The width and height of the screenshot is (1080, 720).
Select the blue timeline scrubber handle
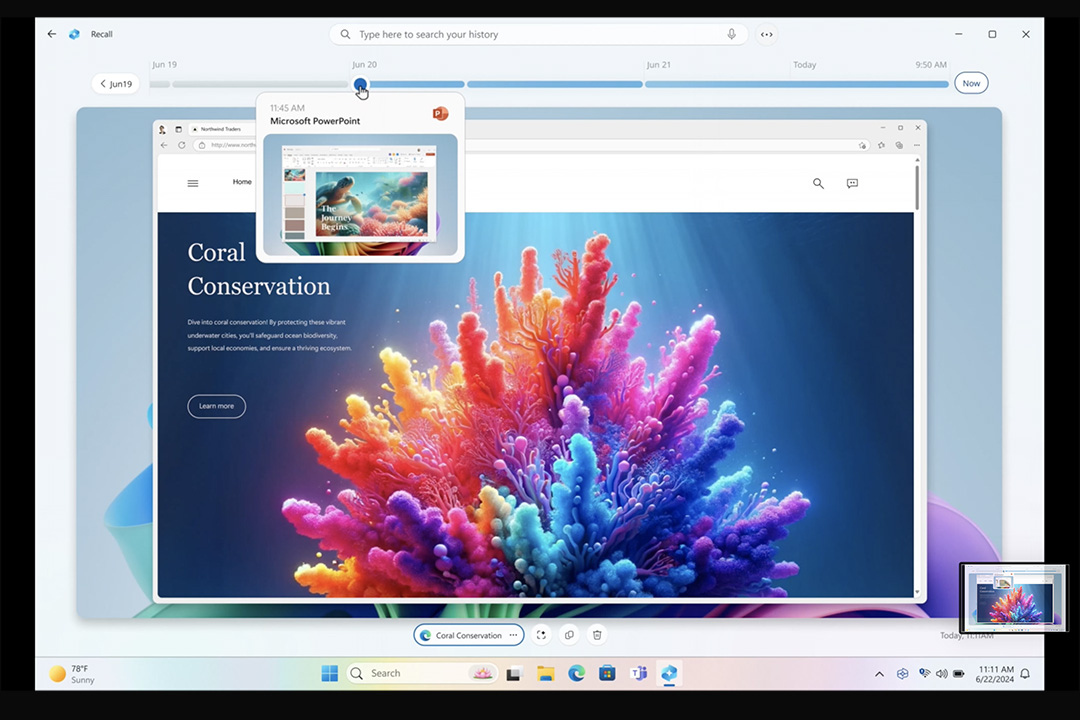pos(360,85)
